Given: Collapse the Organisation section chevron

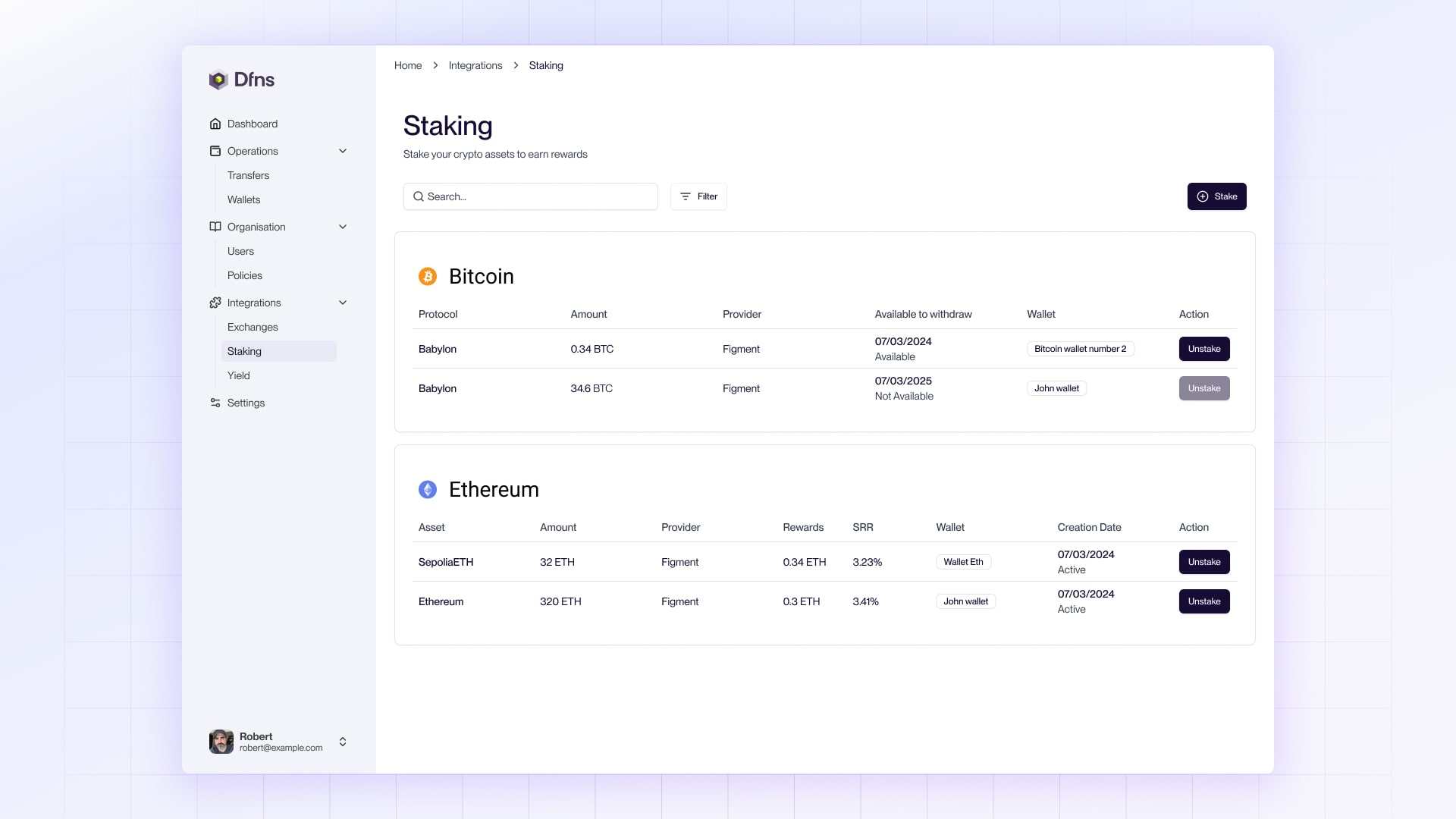Looking at the screenshot, I should 343,227.
